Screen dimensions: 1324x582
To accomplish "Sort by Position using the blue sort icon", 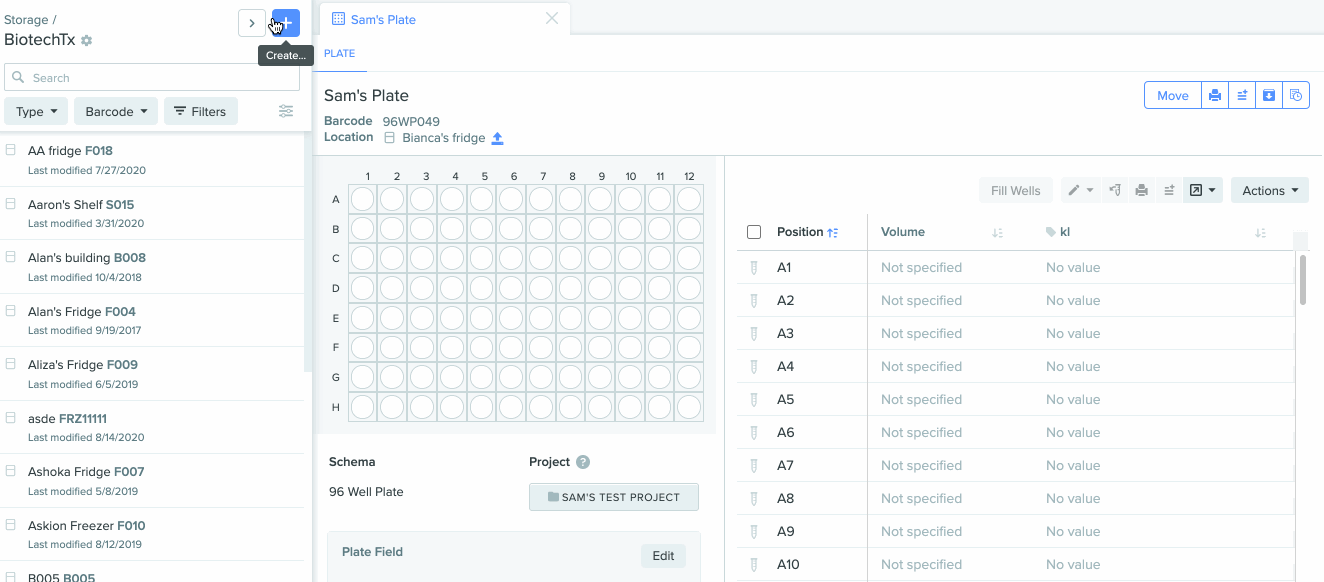I will 833,232.
